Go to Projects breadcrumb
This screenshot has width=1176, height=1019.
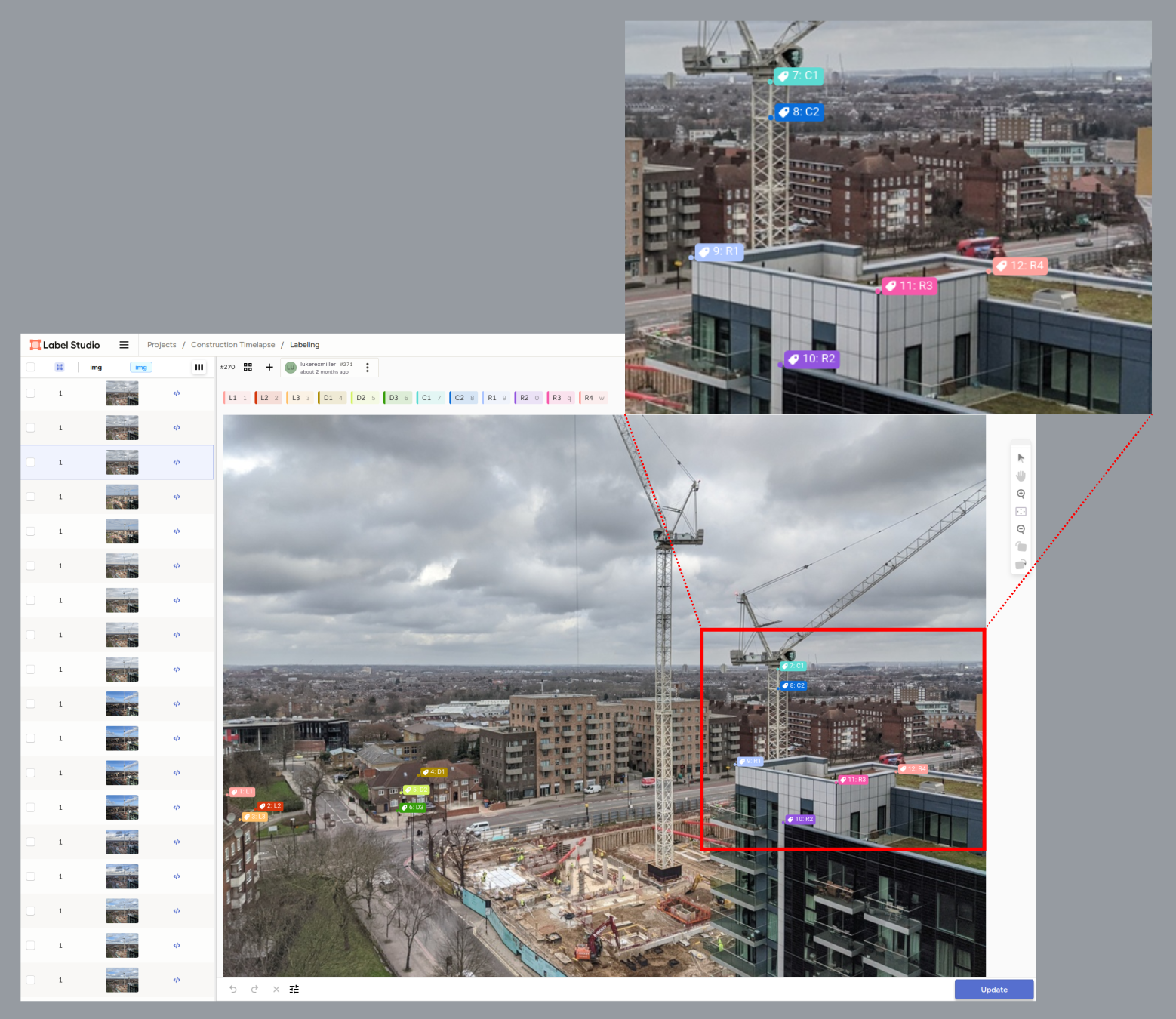point(162,345)
